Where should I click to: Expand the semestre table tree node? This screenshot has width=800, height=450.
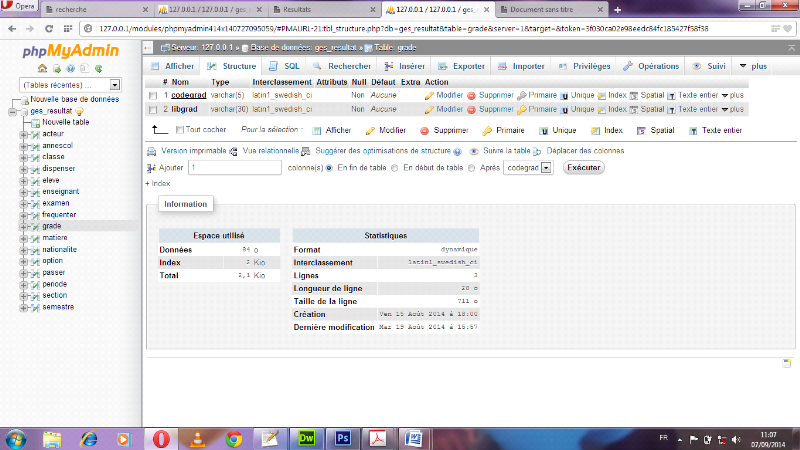(x=23, y=308)
